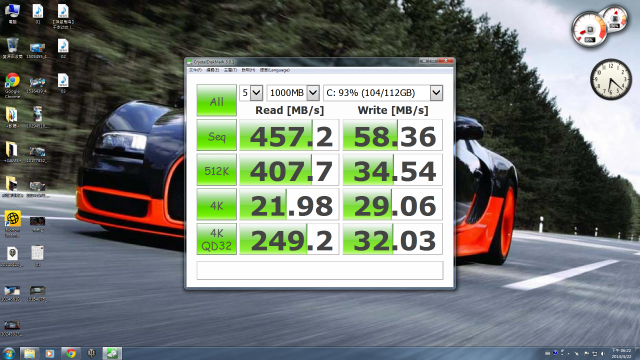The image size is (640, 360).
Task: Select the Computer desktop icon
Action: click(12, 13)
